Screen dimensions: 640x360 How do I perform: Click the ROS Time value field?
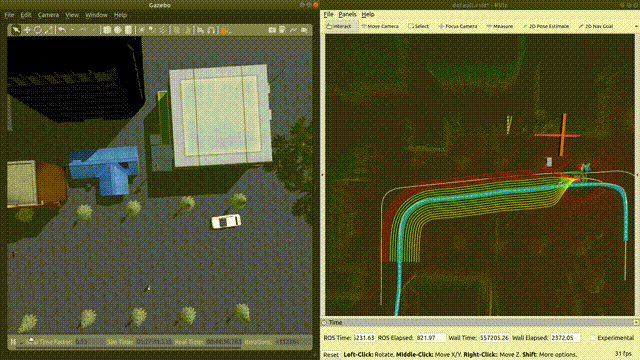[364, 338]
